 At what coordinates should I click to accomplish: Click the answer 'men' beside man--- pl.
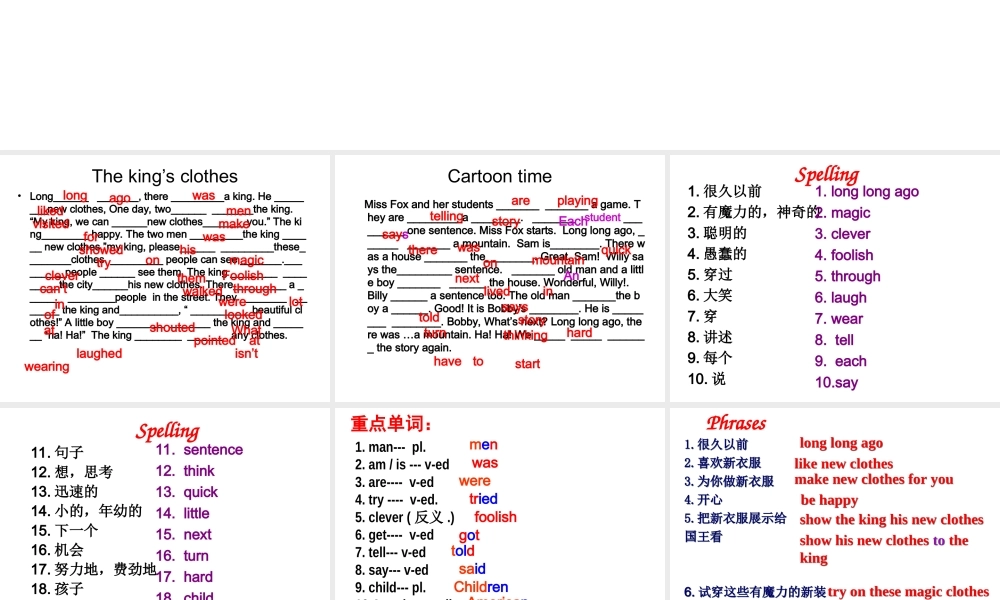click(x=483, y=444)
